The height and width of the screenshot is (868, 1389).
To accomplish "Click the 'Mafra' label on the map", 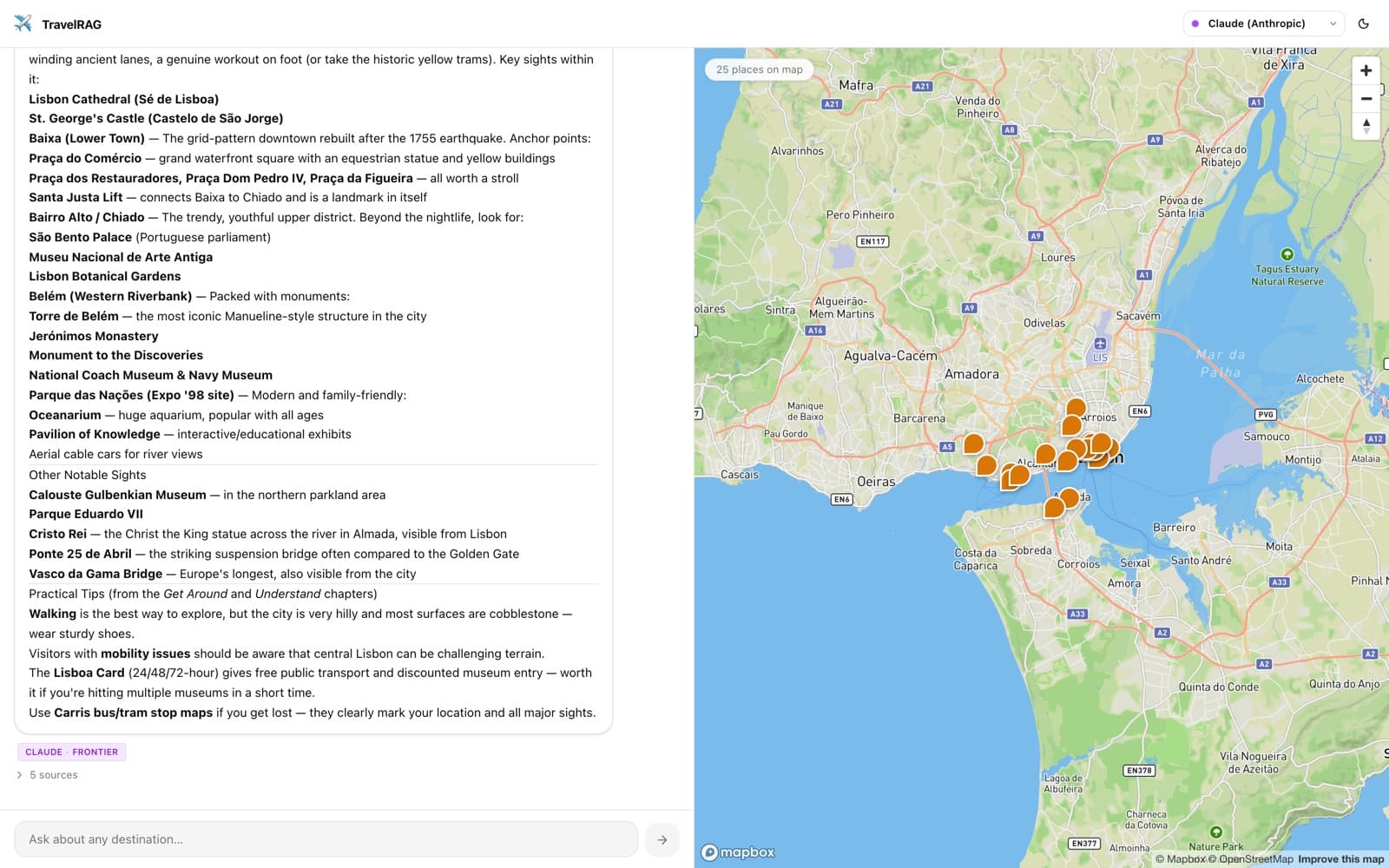I will pyautogui.click(x=856, y=85).
